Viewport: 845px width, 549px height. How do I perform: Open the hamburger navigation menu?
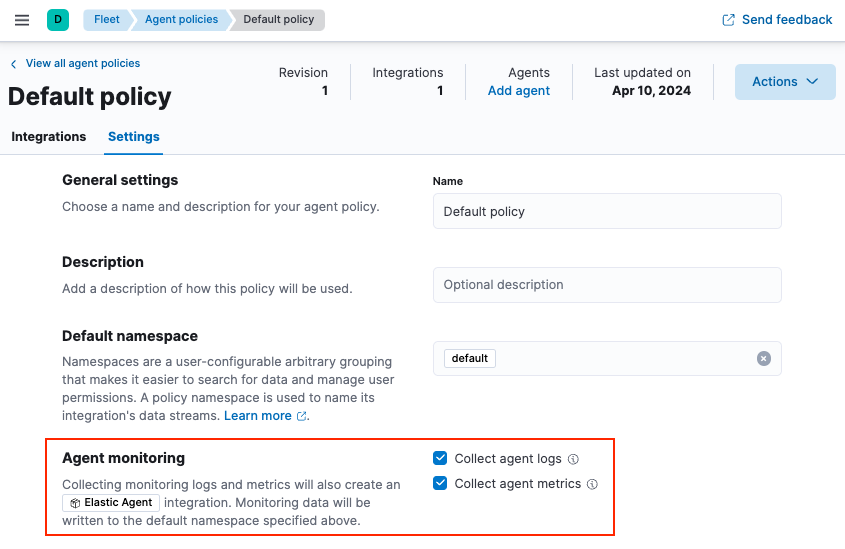tap(22, 20)
